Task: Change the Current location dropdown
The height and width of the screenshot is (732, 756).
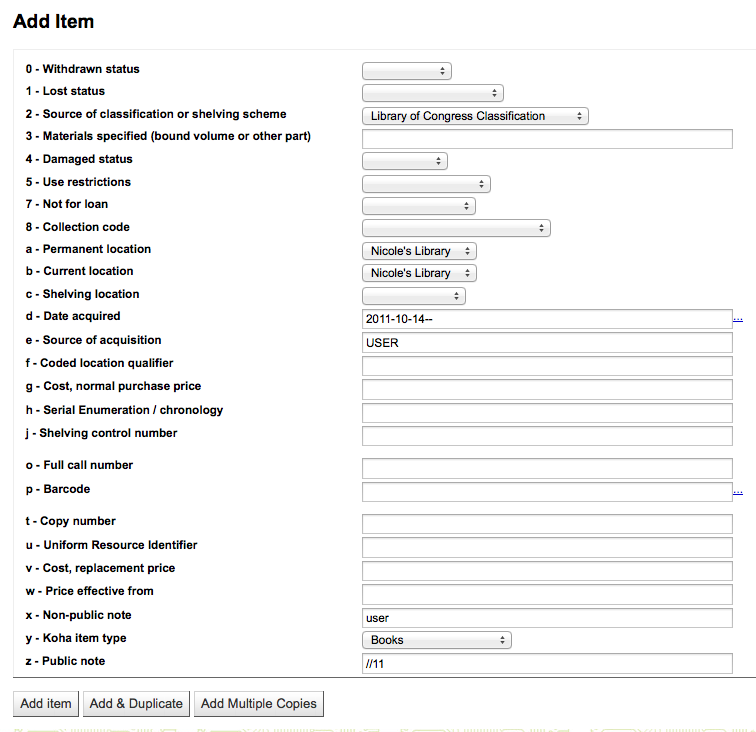Action: 419,273
